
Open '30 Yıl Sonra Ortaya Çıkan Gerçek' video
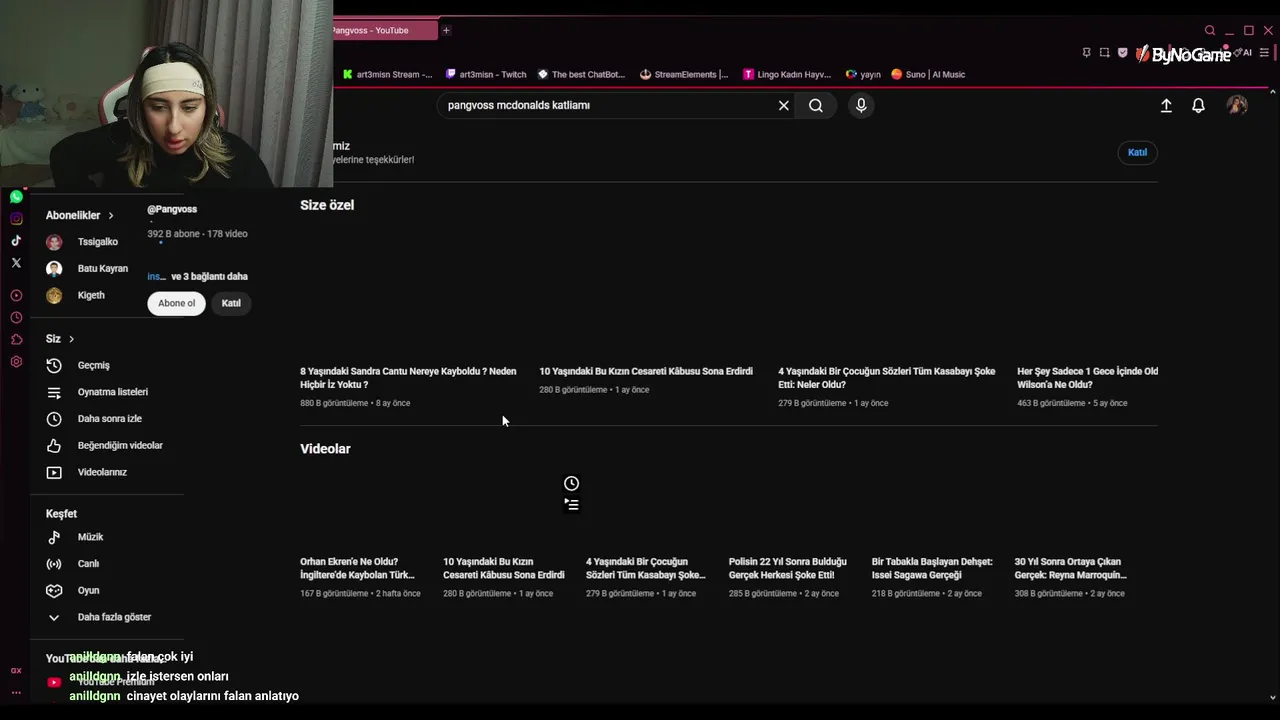(1070, 568)
